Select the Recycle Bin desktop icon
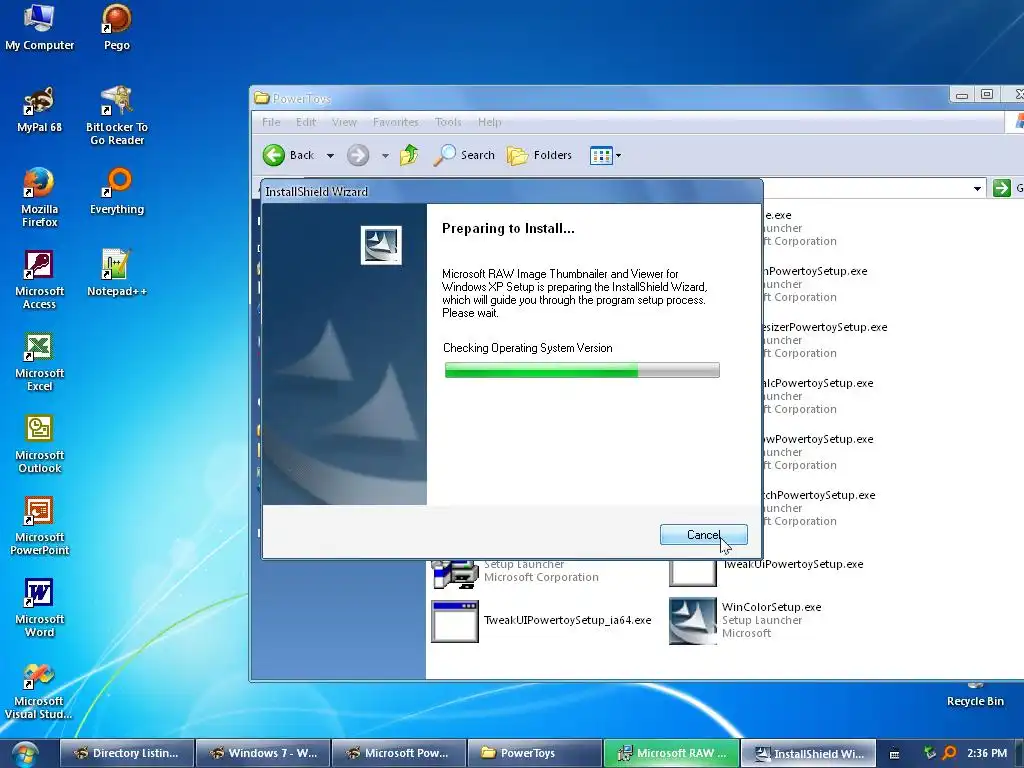Image resolution: width=1024 pixels, height=768 pixels. point(975,695)
